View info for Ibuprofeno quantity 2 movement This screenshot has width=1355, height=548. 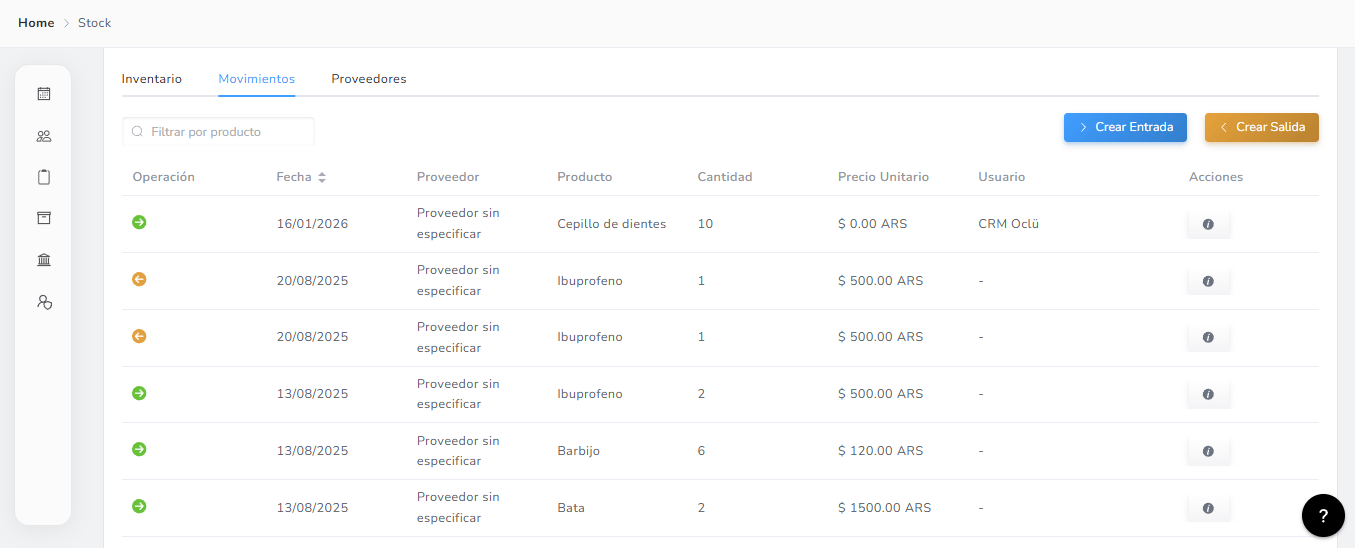pos(1208,394)
